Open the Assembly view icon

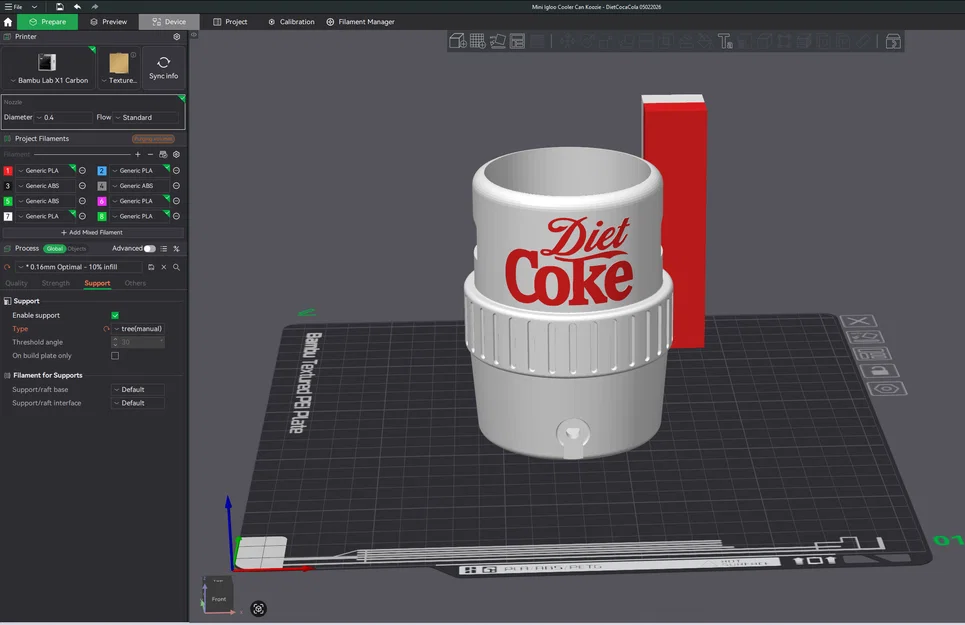[x=893, y=41]
